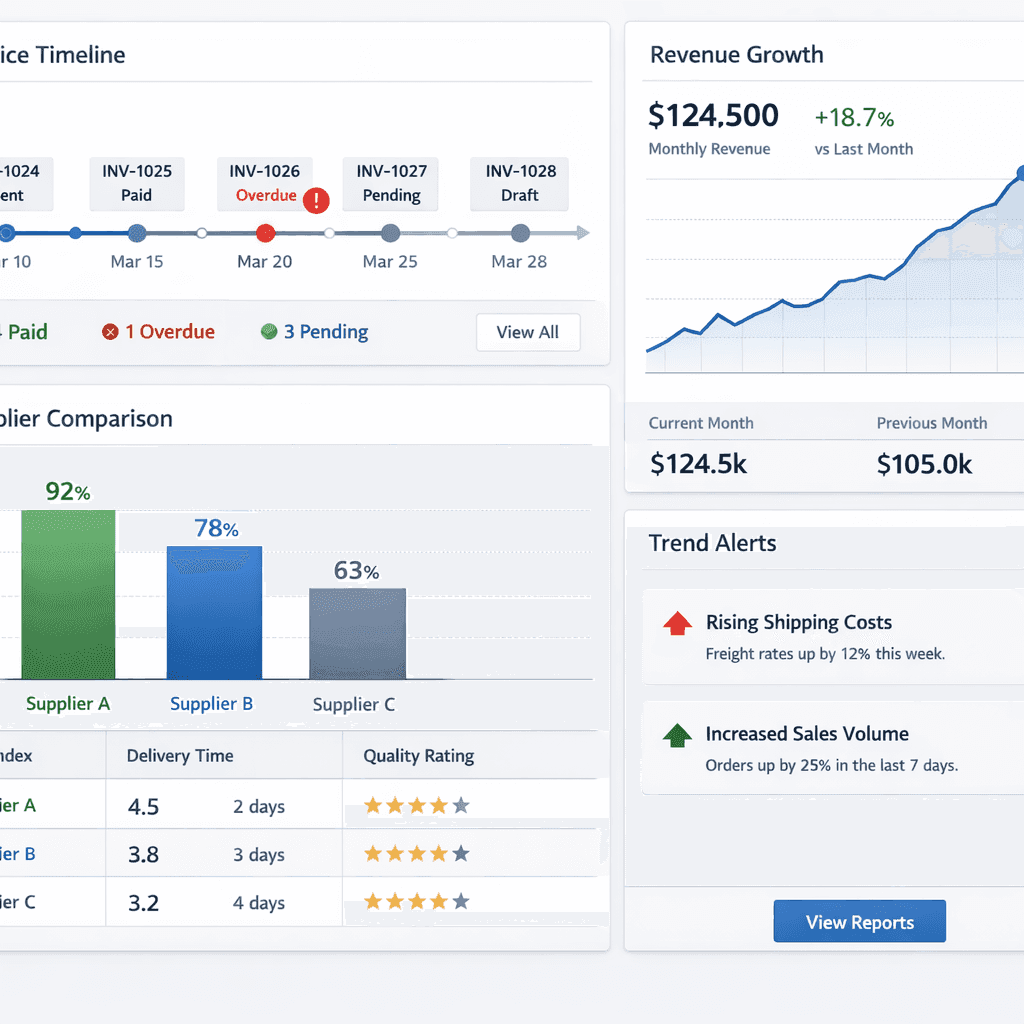Click the 3 days delivery time cell
1024x1024 pixels.
[259, 855]
